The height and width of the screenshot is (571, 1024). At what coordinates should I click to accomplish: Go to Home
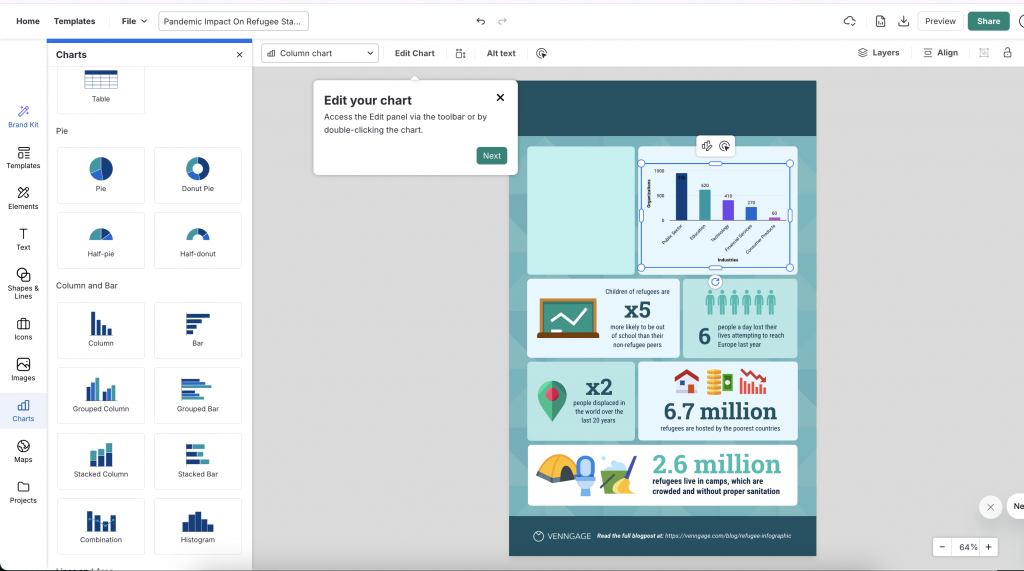coord(27,21)
